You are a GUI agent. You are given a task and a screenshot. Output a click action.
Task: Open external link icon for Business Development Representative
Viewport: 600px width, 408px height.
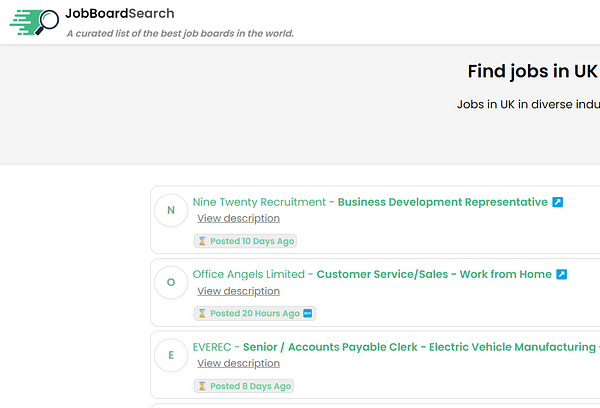558,202
